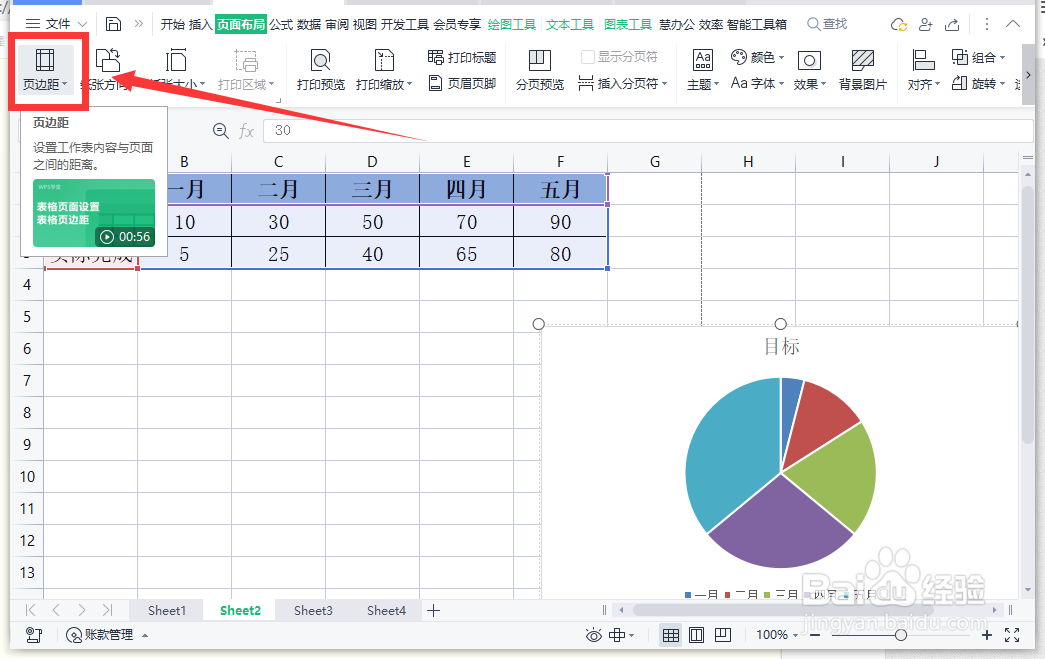Add a new sheet with plus button
The image size is (1045, 659).
pos(434,610)
